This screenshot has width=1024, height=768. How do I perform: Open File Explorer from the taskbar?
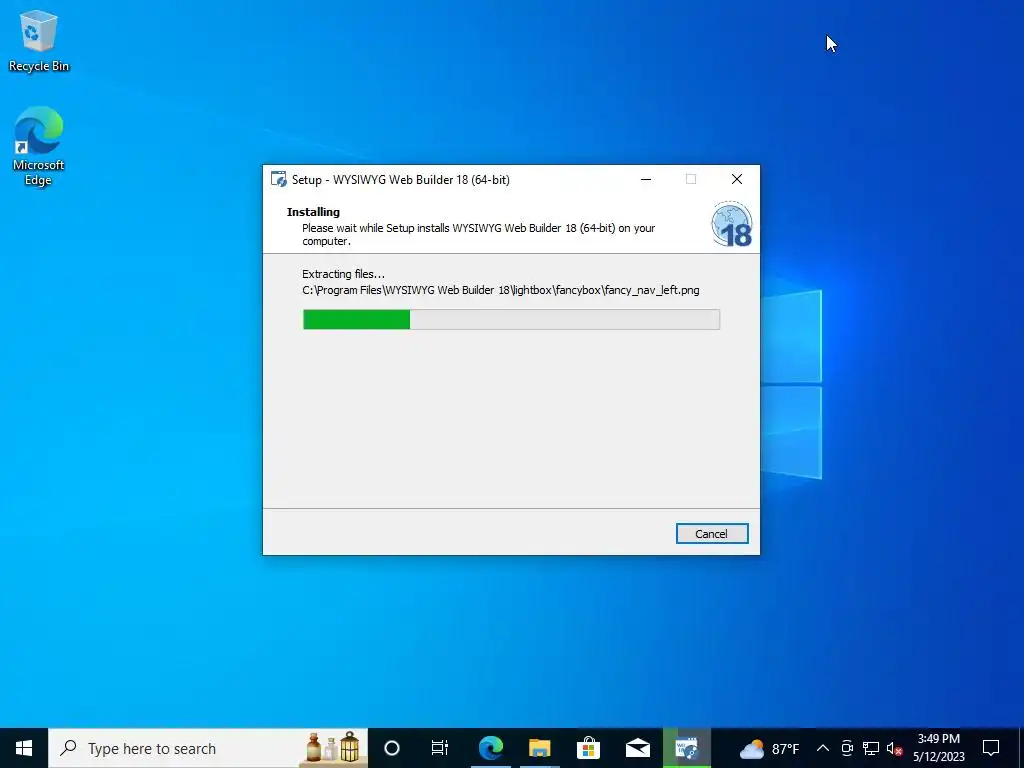point(539,748)
